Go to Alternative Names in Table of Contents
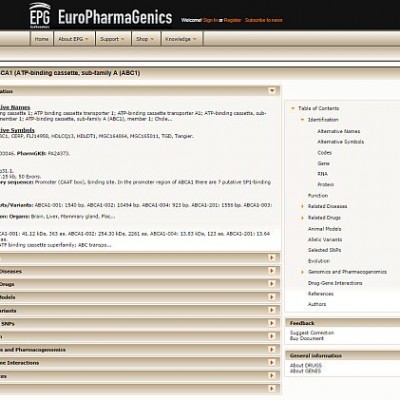The image size is (400, 400). point(339,131)
